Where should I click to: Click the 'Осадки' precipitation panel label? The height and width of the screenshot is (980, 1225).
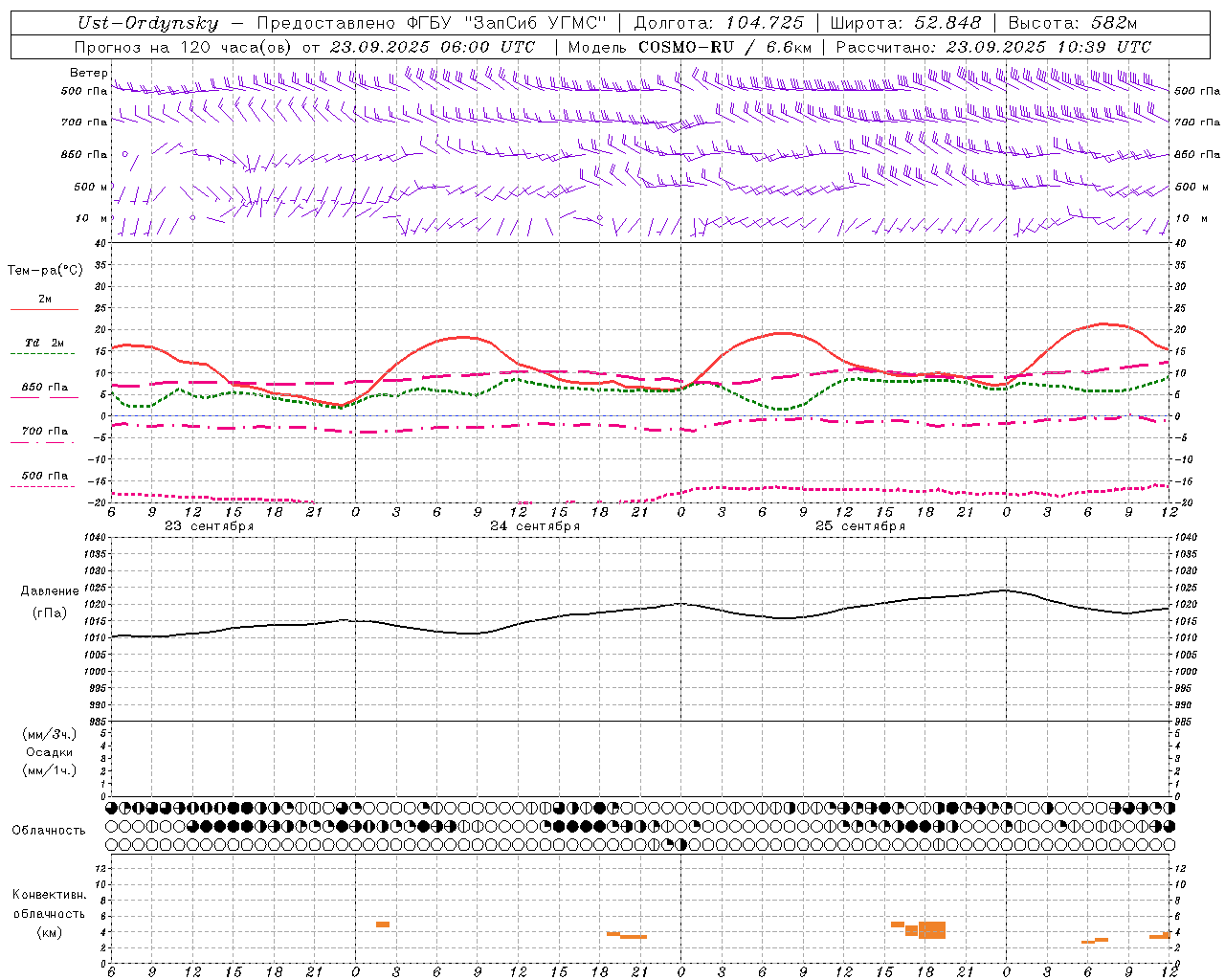click(x=50, y=752)
